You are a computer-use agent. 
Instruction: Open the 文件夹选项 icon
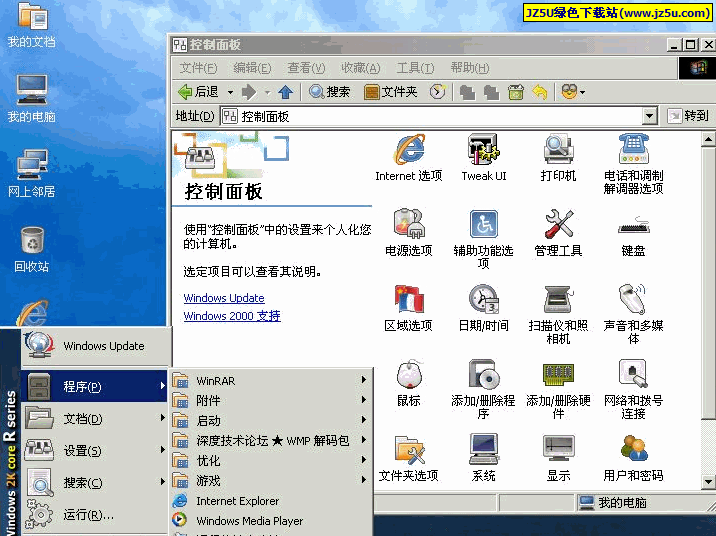tap(409, 457)
